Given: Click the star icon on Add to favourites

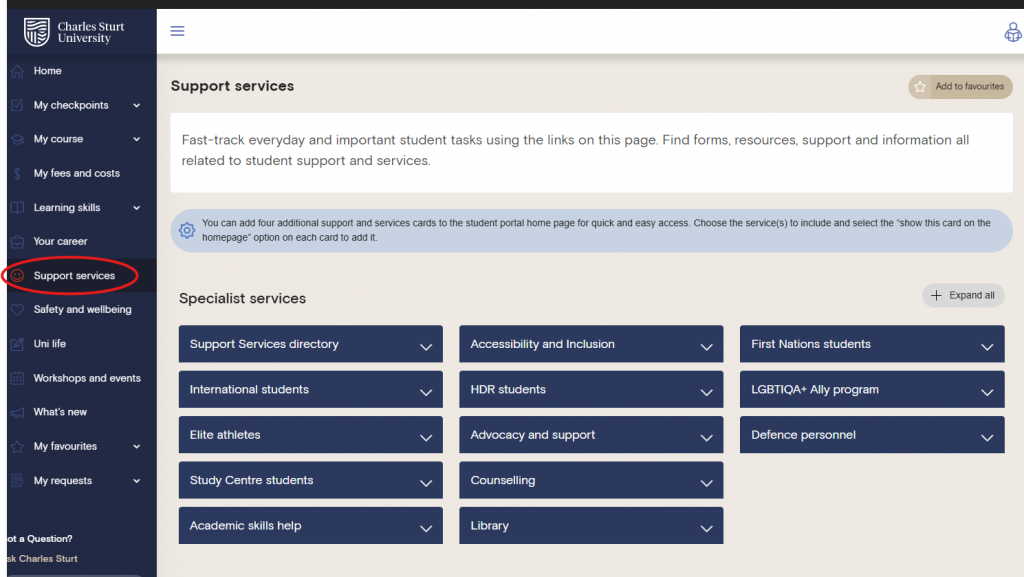Looking at the screenshot, I should pos(920,87).
